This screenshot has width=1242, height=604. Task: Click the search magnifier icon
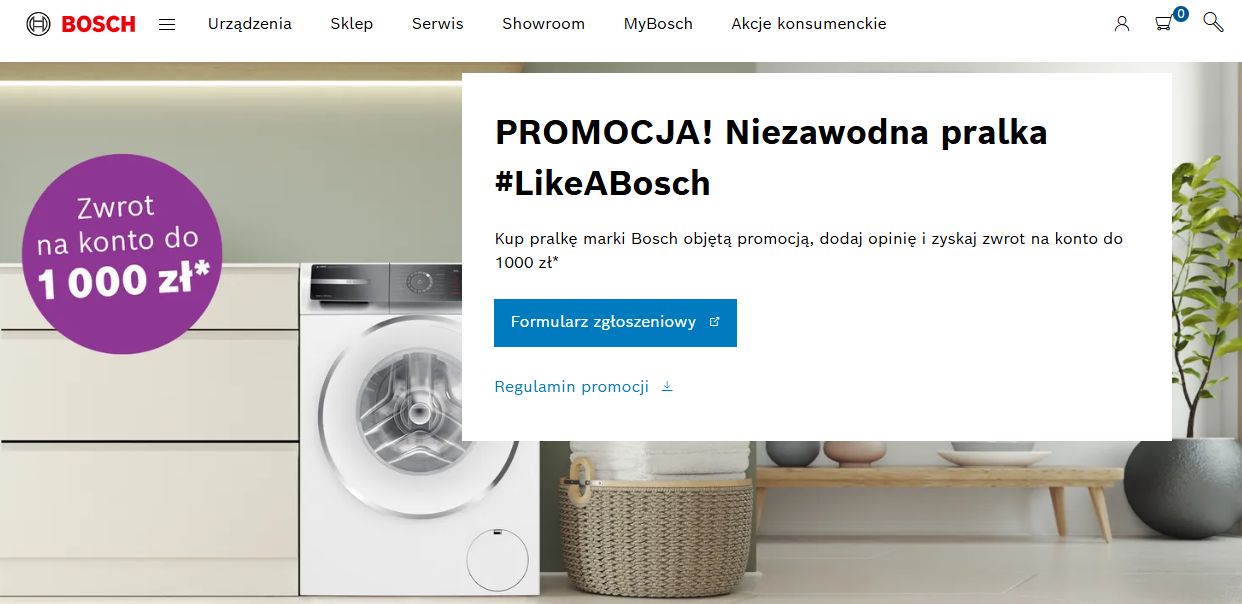[1213, 22]
